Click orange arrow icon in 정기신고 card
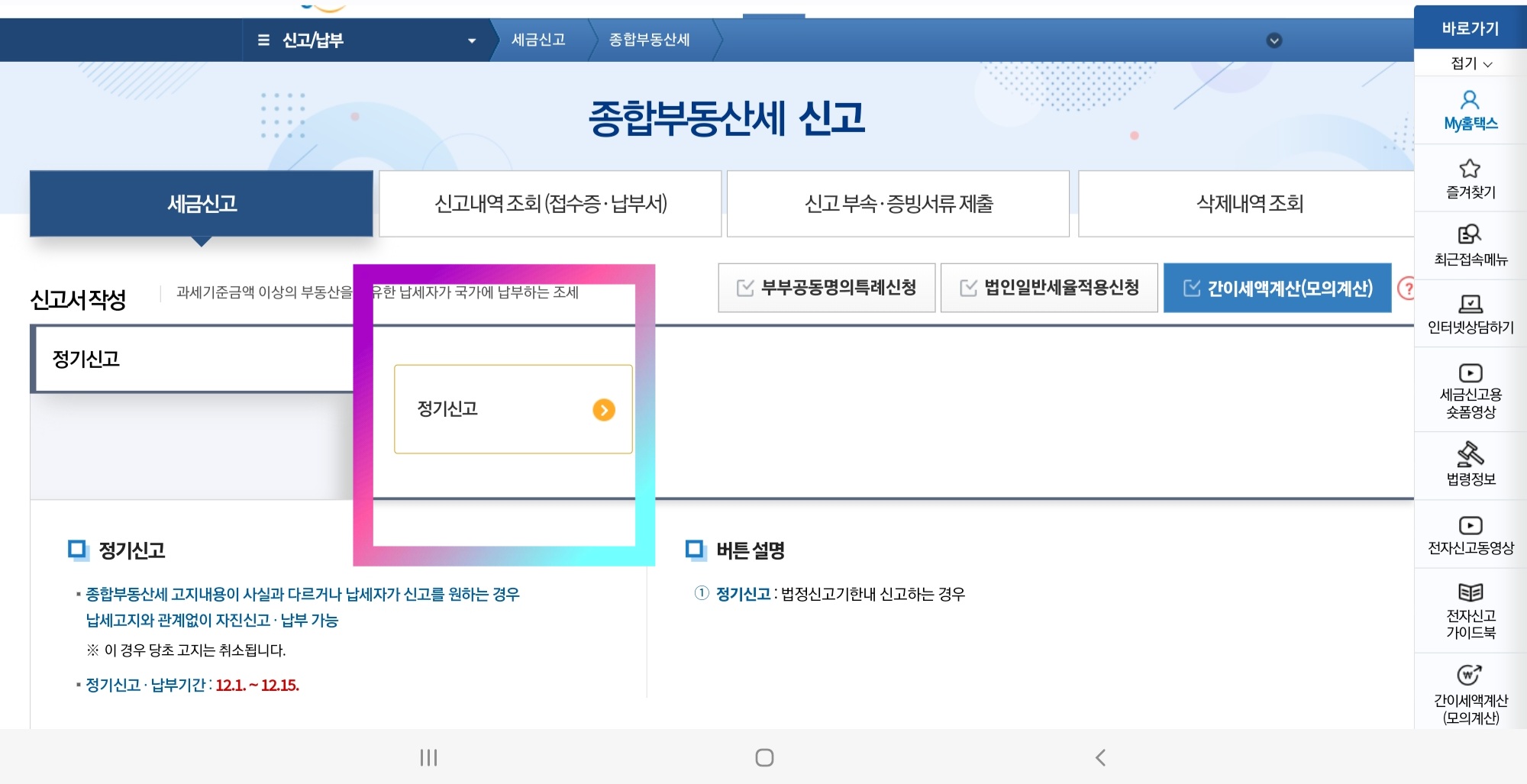Screen dimensions: 1527x784 click(x=604, y=410)
